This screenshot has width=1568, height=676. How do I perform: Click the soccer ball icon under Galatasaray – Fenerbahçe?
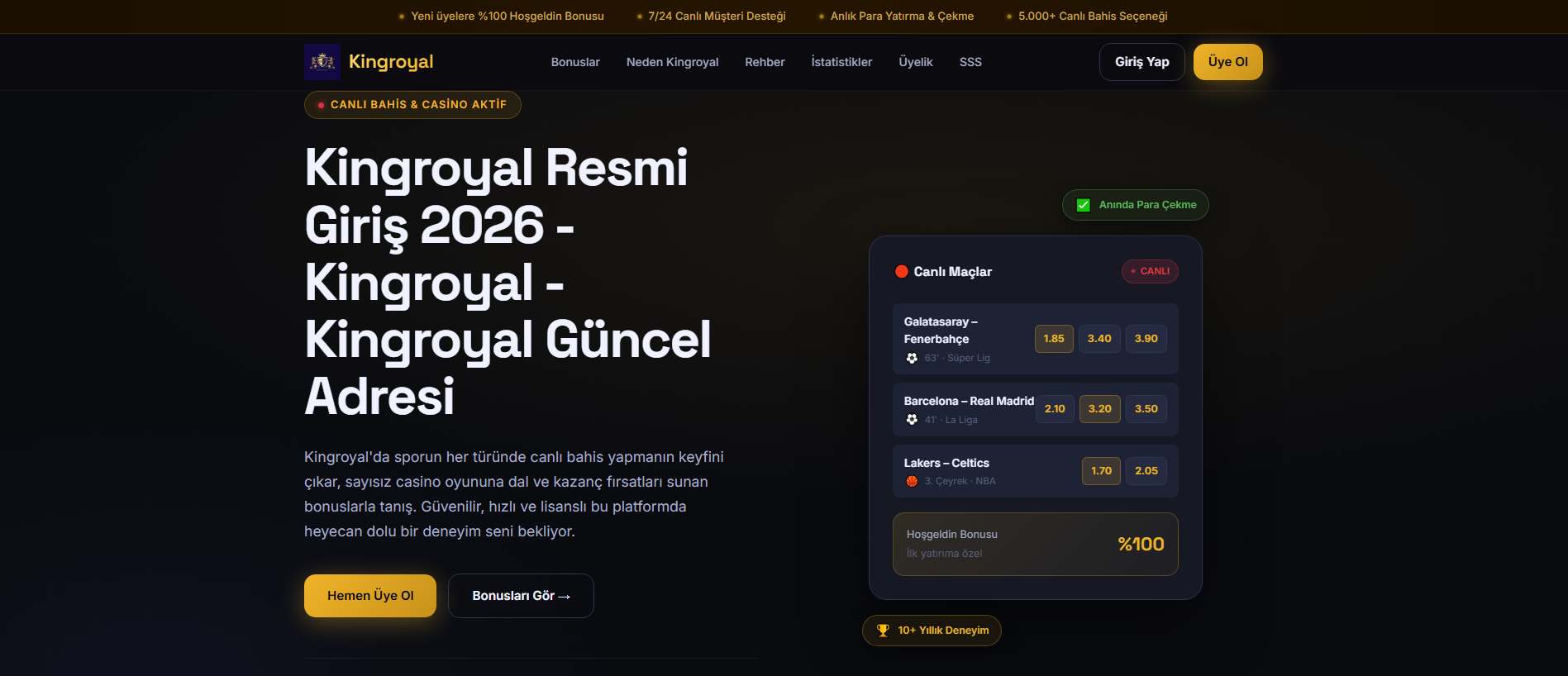click(x=912, y=358)
